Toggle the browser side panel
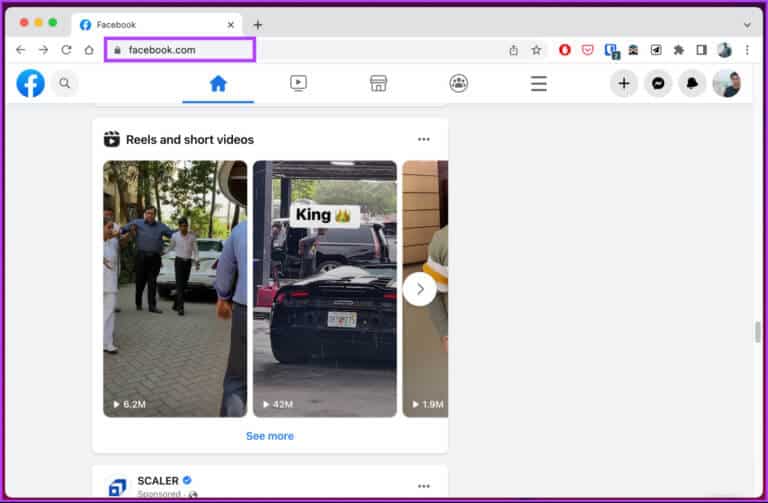Image resolution: width=768 pixels, height=503 pixels. (701, 50)
